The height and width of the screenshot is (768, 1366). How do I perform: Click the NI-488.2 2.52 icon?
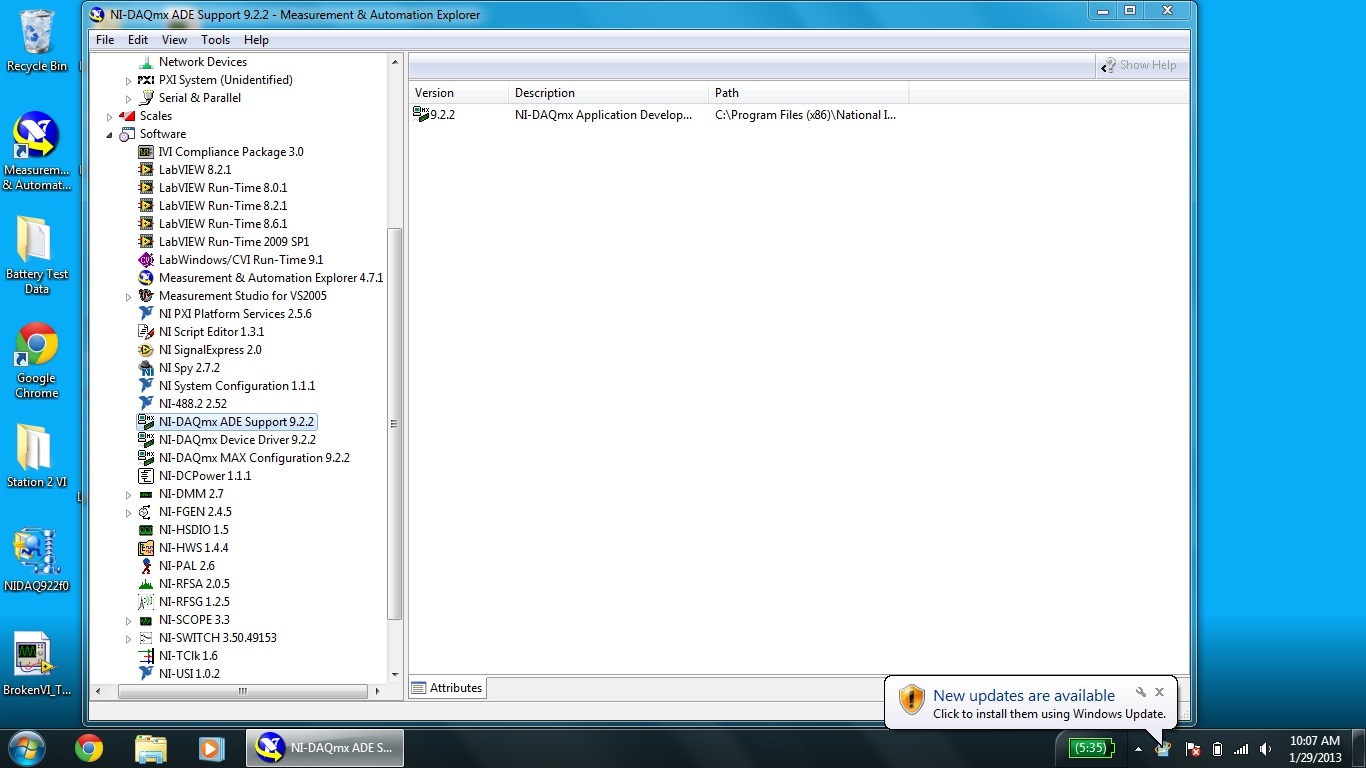point(146,404)
